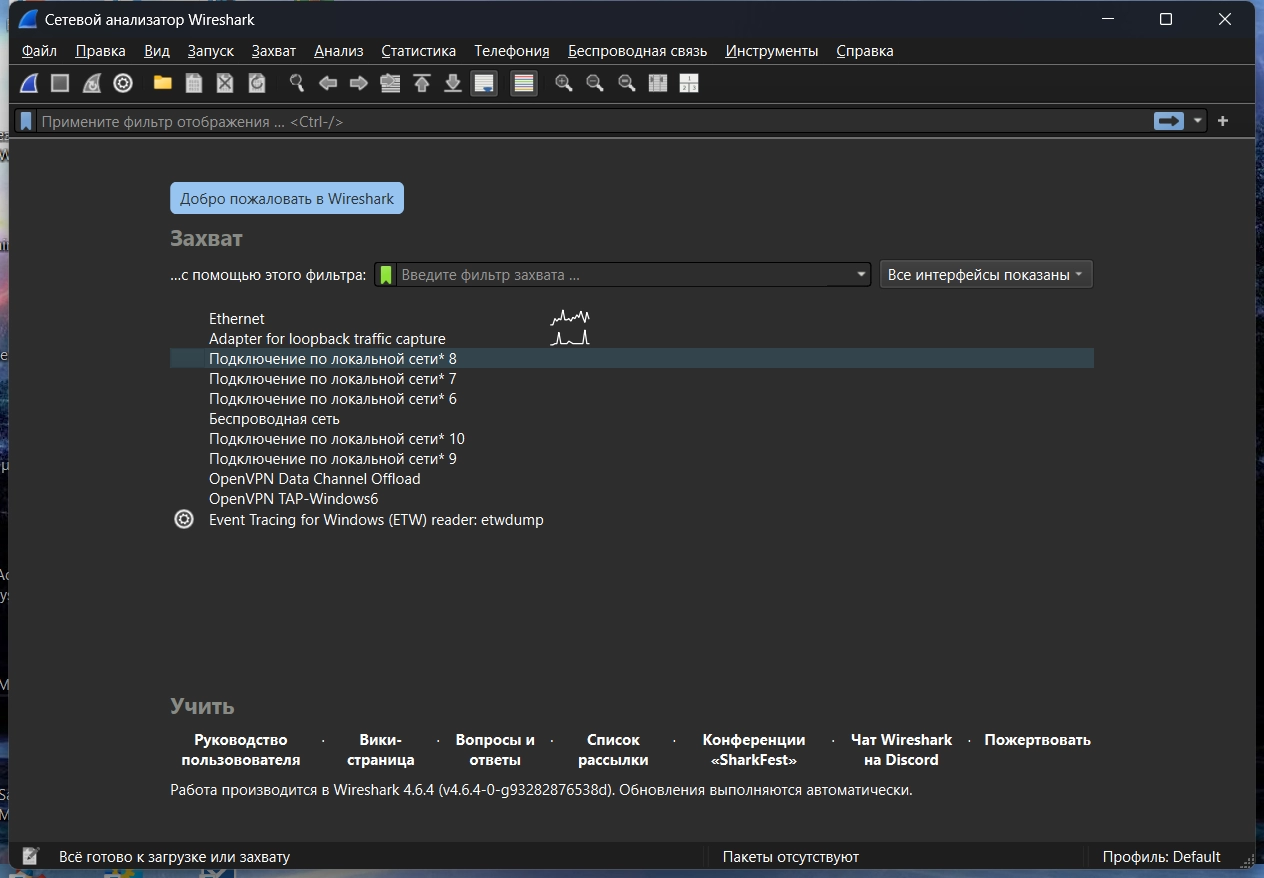Open capture options gear in toolbar
The image size is (1264, 878).
123,84
